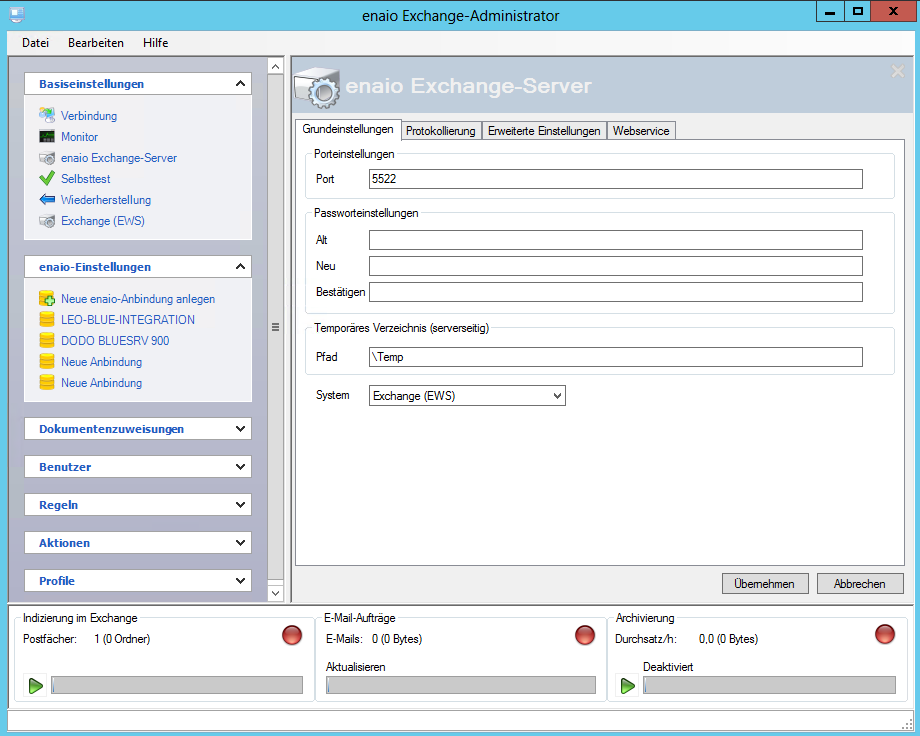Expand the Dokumentenzuweisungen section
The height and width of the screenshot is (736, 920).
240,429
